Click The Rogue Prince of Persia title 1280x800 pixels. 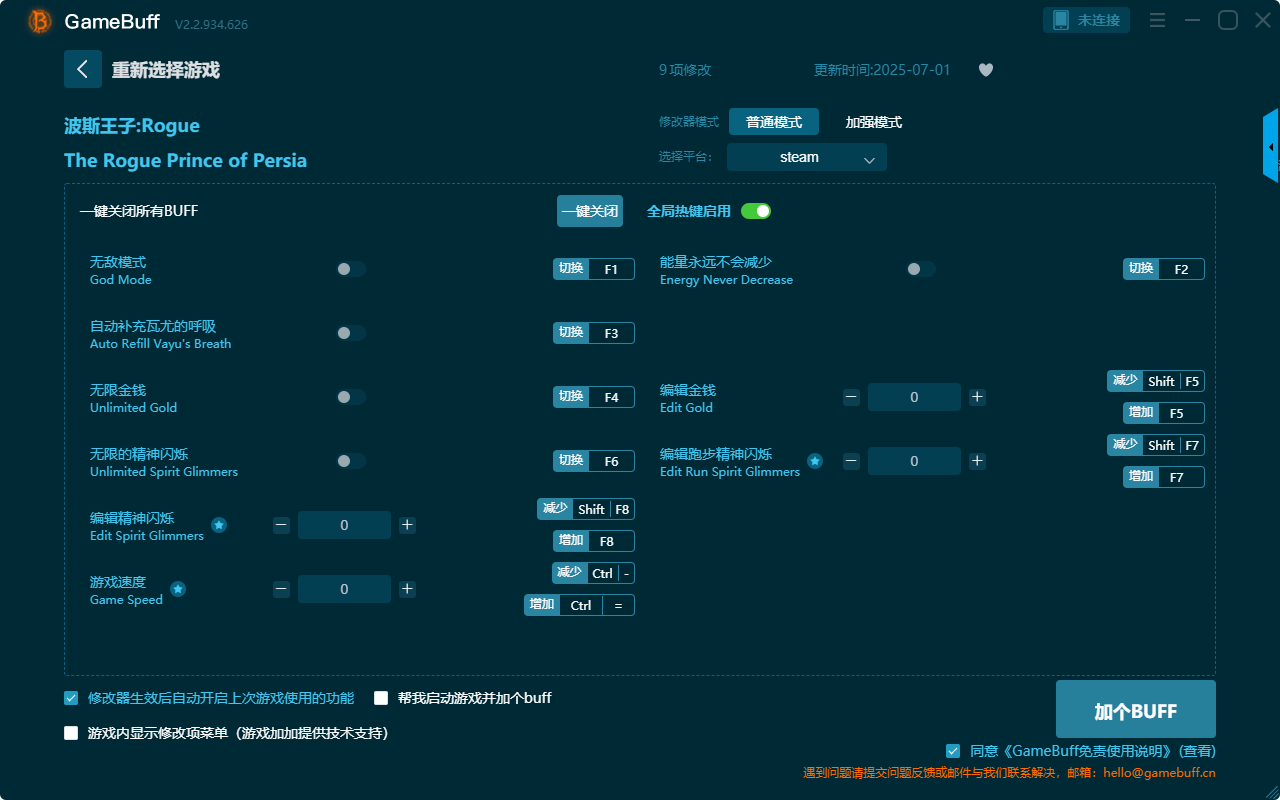tap(185, 161)
